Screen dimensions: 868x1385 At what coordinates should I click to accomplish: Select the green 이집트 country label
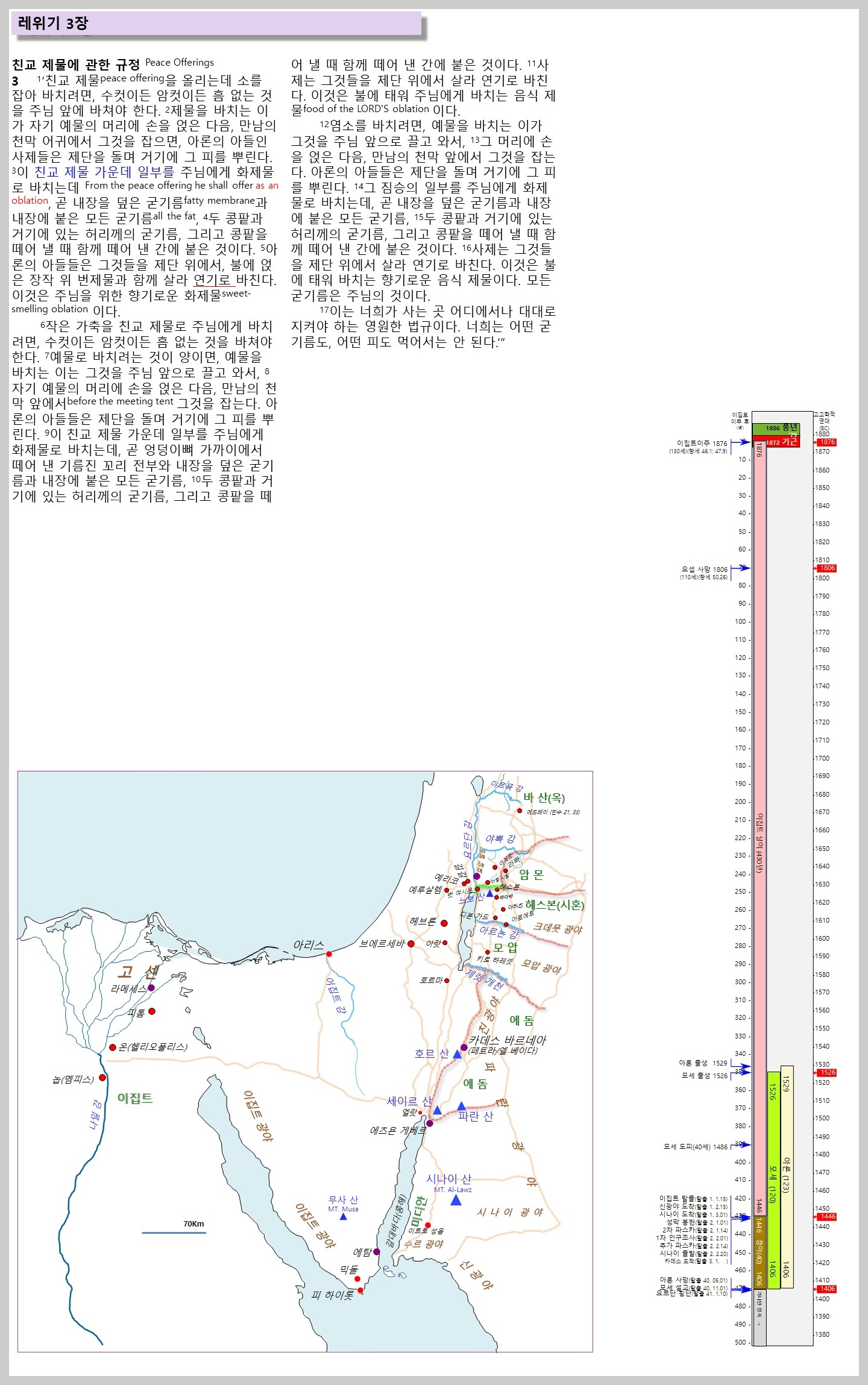pyautogui.click(x=135, y=1099)
